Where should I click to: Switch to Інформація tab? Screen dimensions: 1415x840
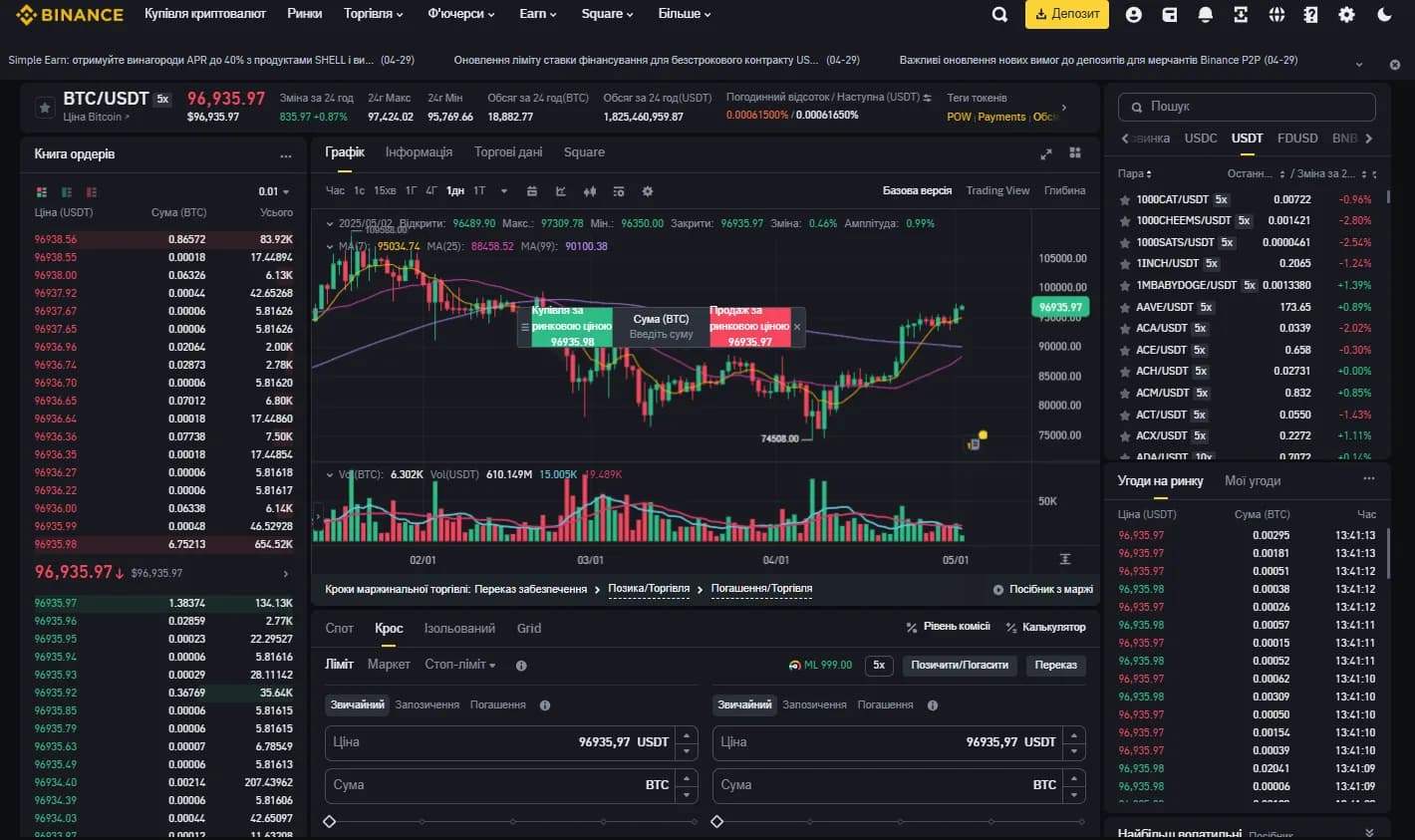[x=419, y=152]
